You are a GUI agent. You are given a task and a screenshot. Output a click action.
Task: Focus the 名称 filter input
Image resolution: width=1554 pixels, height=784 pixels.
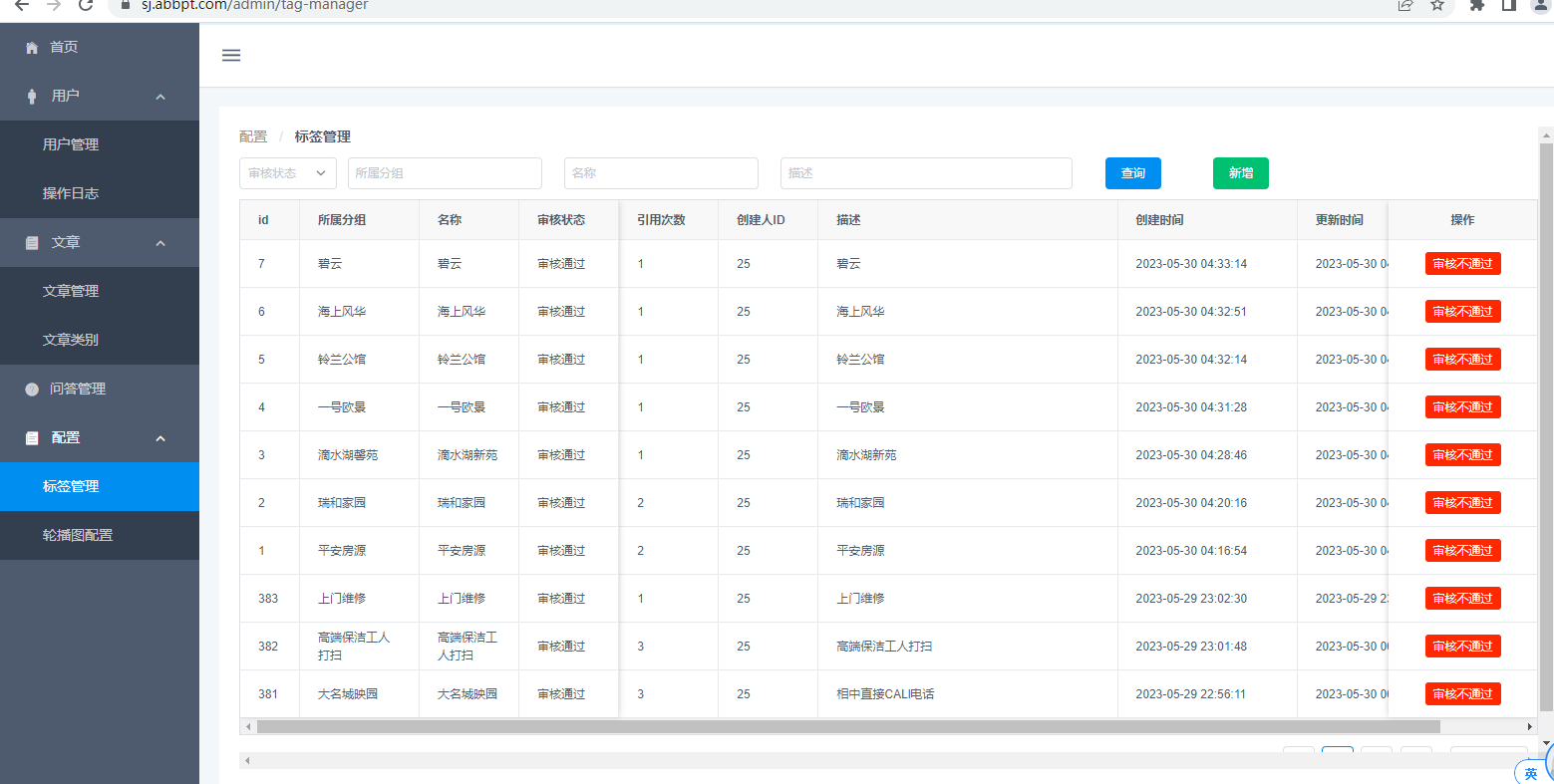pyautogui.click(x=661, y=173)
